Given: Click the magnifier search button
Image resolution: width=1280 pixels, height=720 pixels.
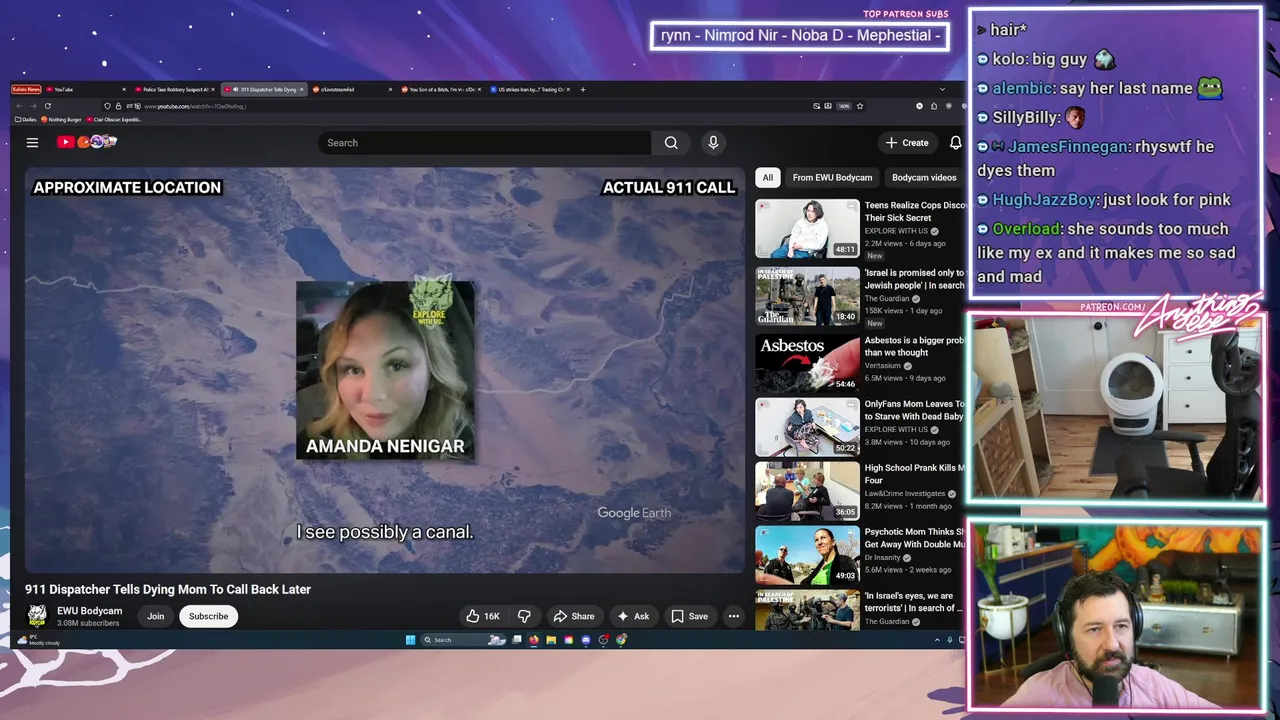Looking at the screenshot, I should click(671, 143).
